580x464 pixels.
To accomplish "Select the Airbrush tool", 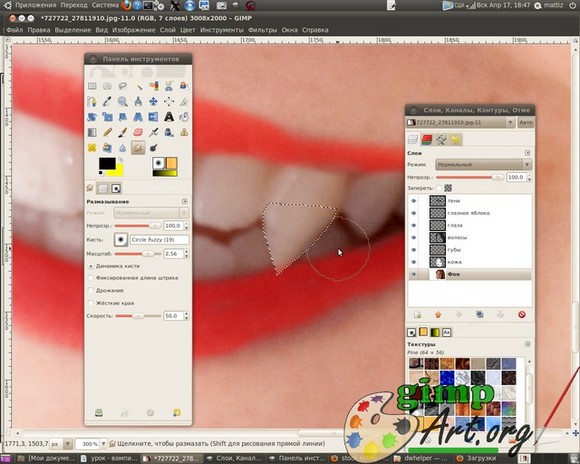I will point(154,132).
